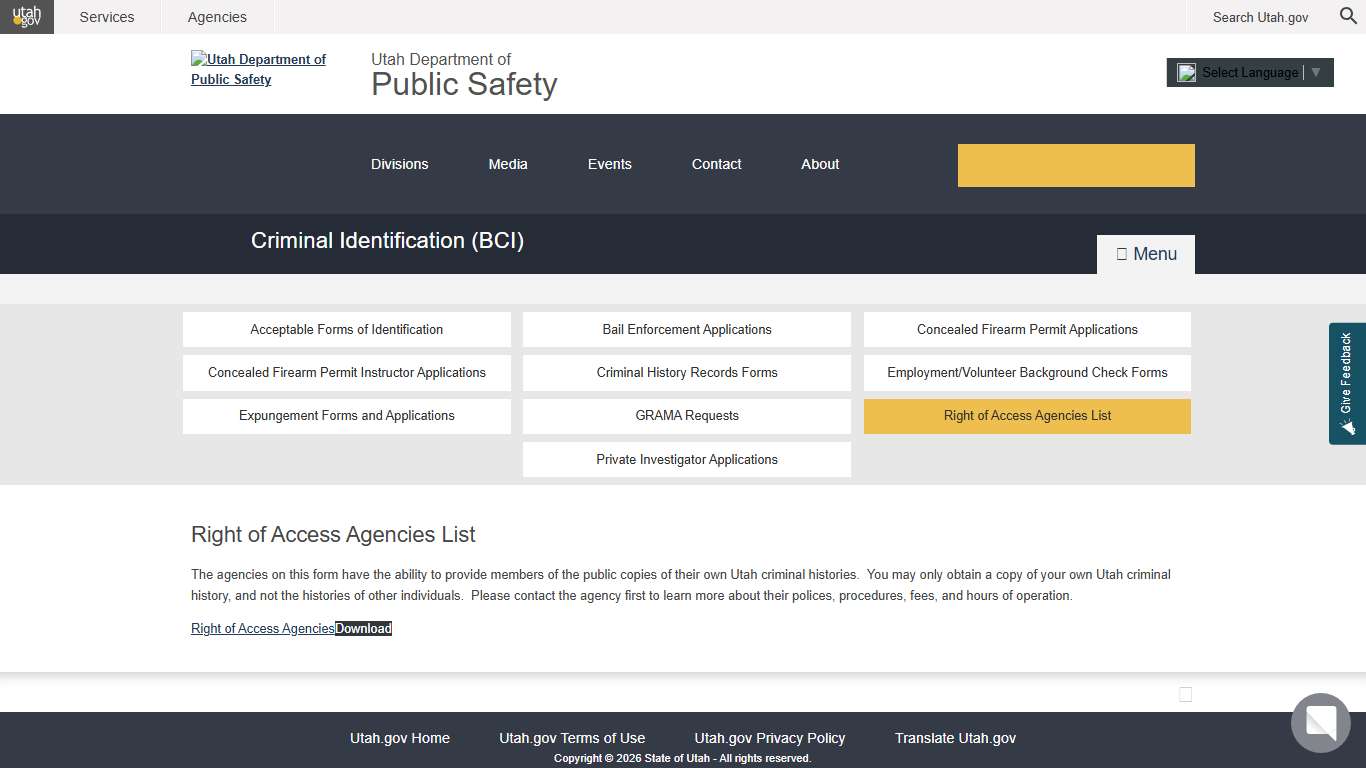The height and width of the screenshot is (768, 1366).
Task: Click the search magnifier icon
Action: [1347, 17]
